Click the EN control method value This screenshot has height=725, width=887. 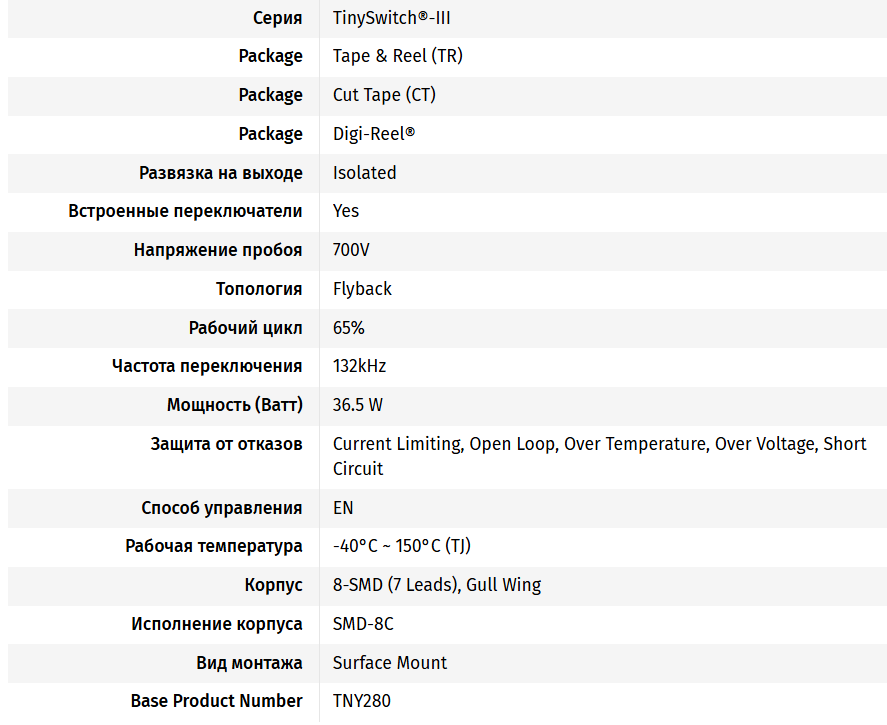tap(343, 508)
